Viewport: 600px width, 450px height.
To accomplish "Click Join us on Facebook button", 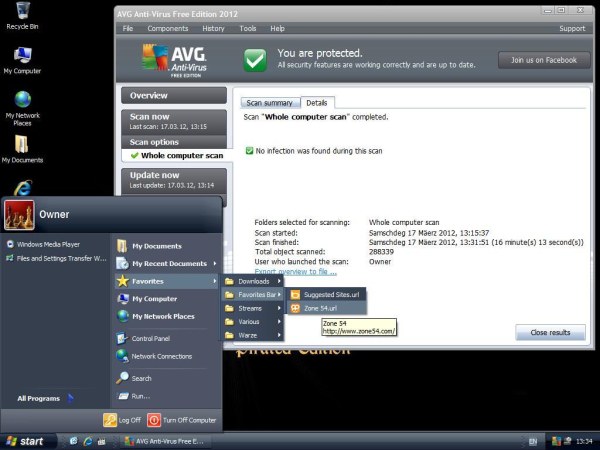I will tap(544, 60).
